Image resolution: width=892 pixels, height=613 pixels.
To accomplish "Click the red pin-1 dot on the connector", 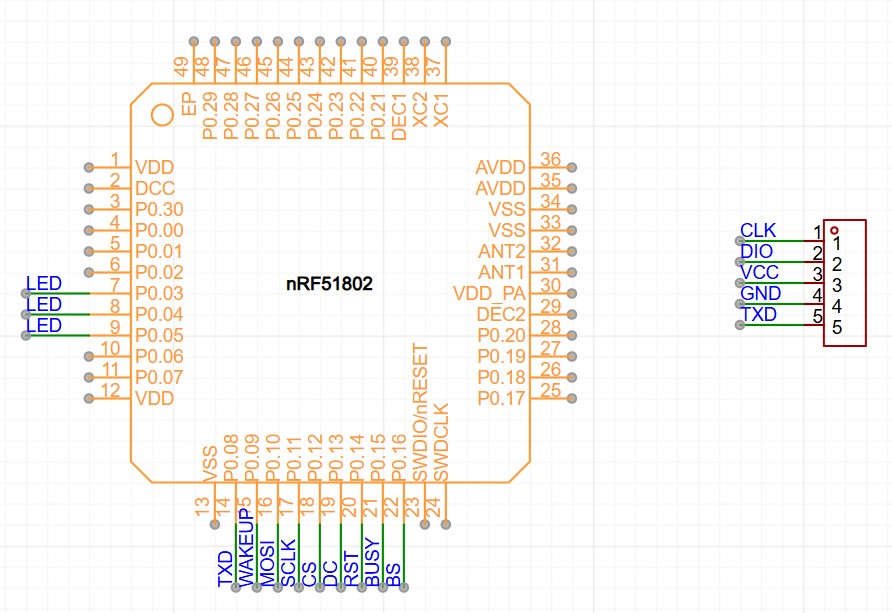I will [x=834, y=230].
